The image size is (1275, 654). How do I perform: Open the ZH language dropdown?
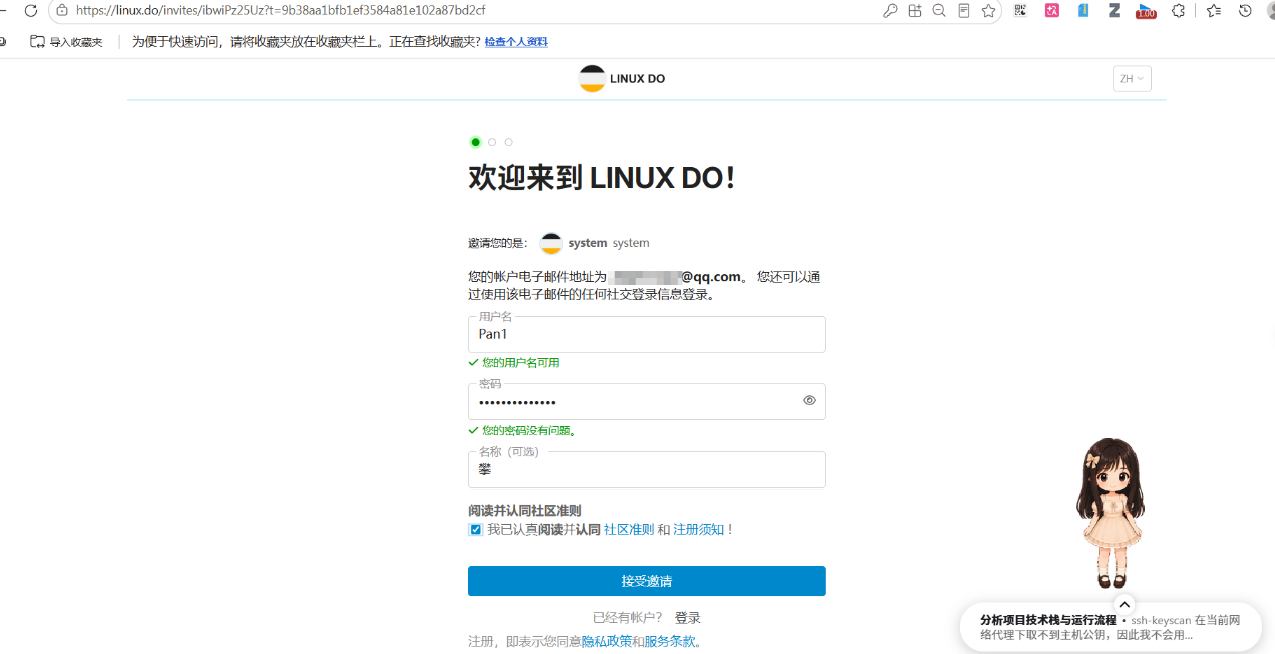pos(1132,79)
